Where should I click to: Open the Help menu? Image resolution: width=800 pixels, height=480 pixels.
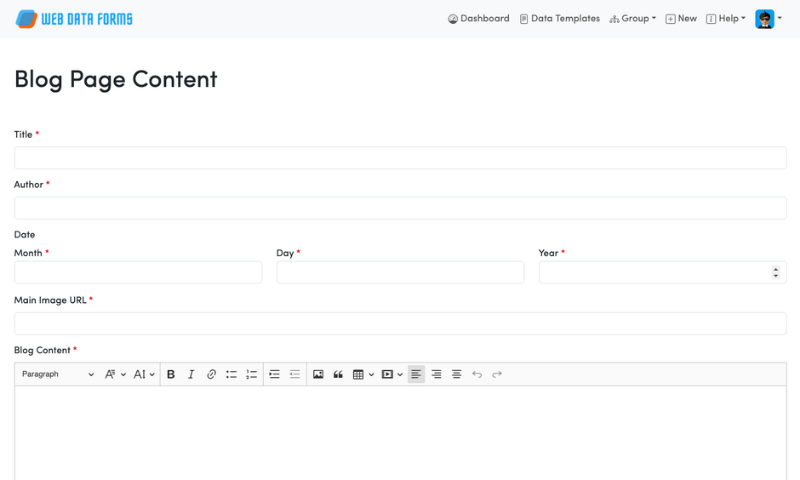(x=726, y=18)
